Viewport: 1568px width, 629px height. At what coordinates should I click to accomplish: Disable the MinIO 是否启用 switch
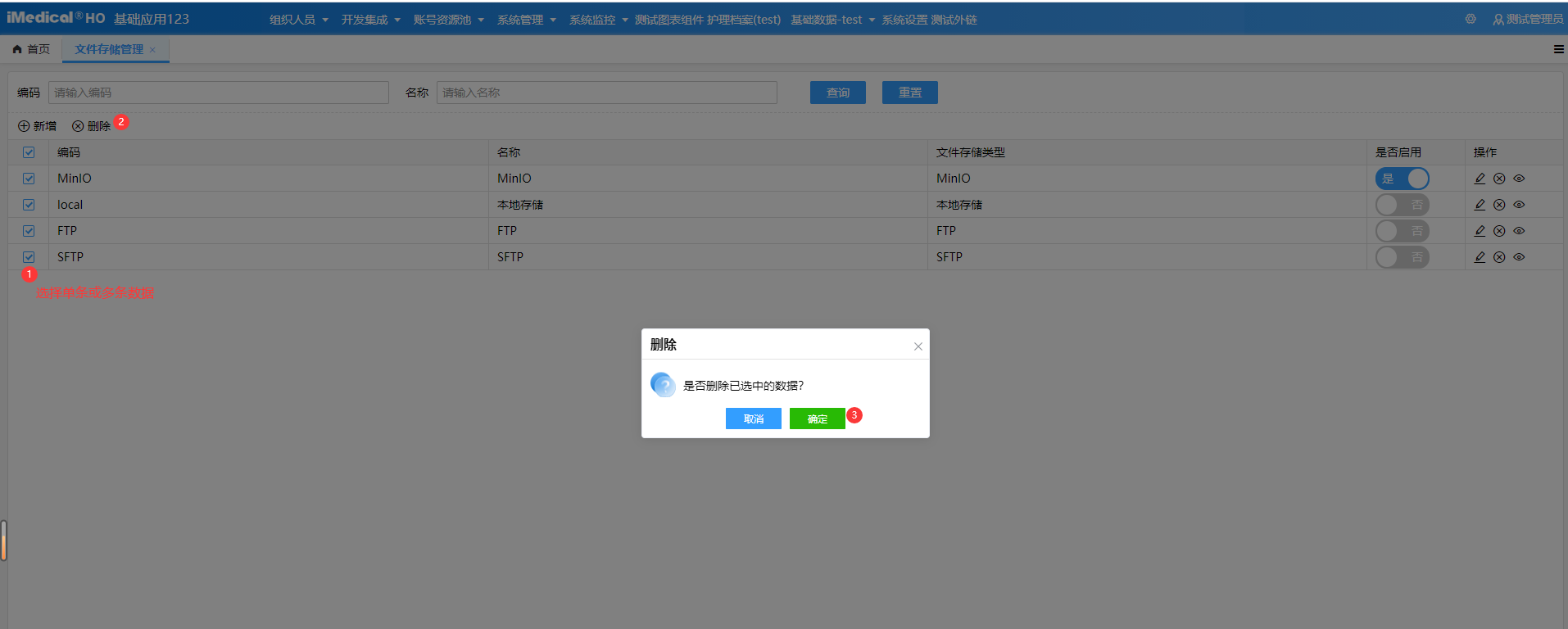click(1402, 179)
